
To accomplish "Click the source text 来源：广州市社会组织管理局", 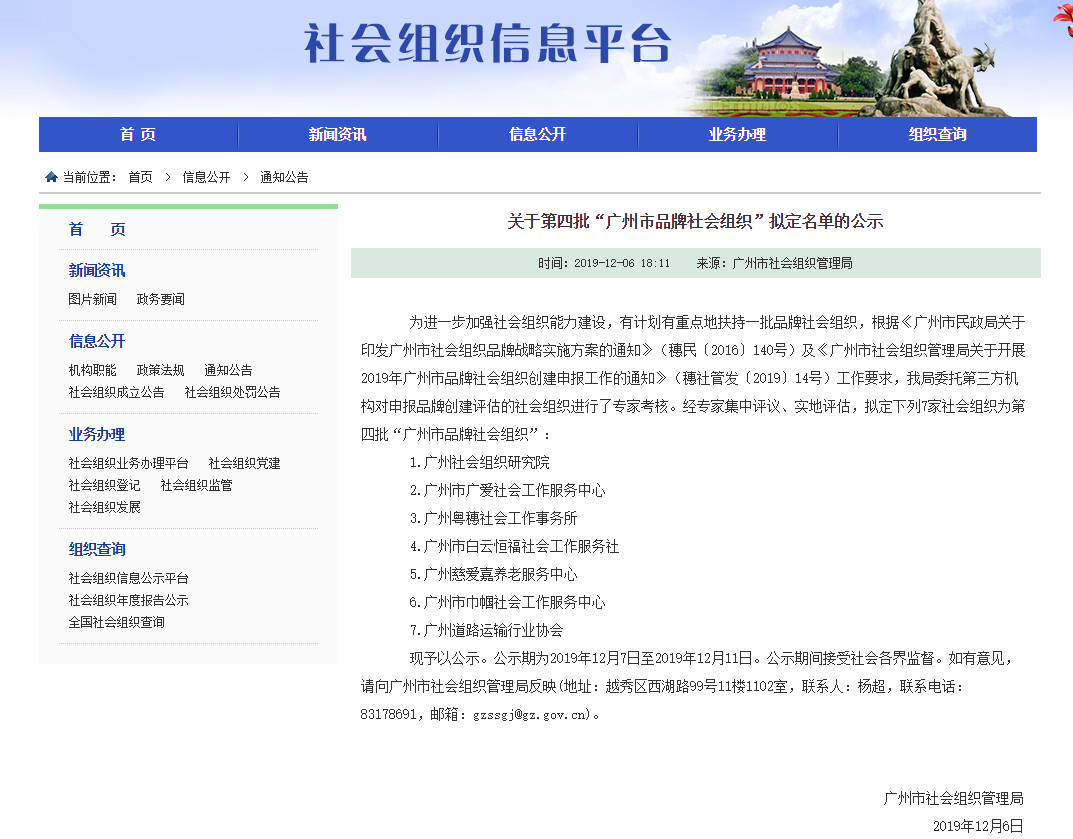I will [x=775, y=263].
